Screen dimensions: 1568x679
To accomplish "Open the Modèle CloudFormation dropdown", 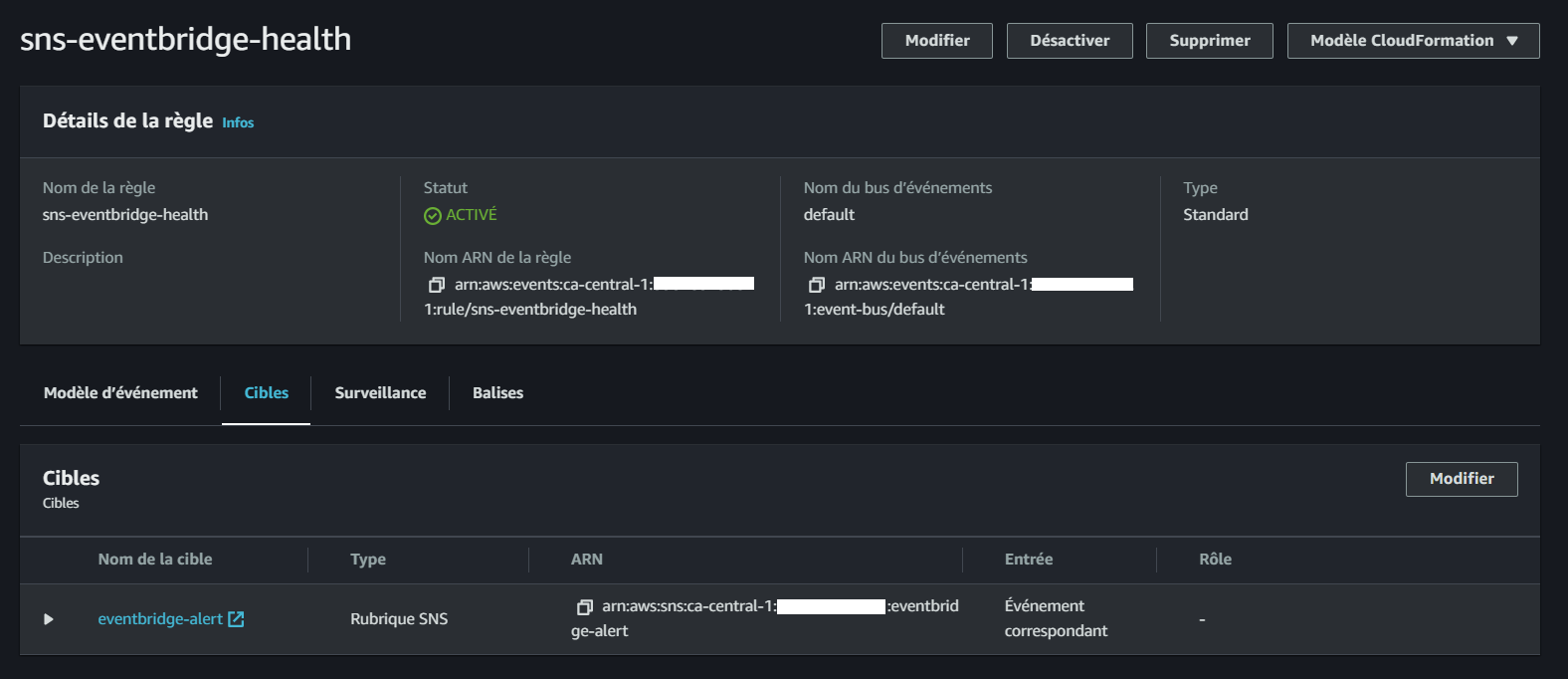I will coord(1413,41).
